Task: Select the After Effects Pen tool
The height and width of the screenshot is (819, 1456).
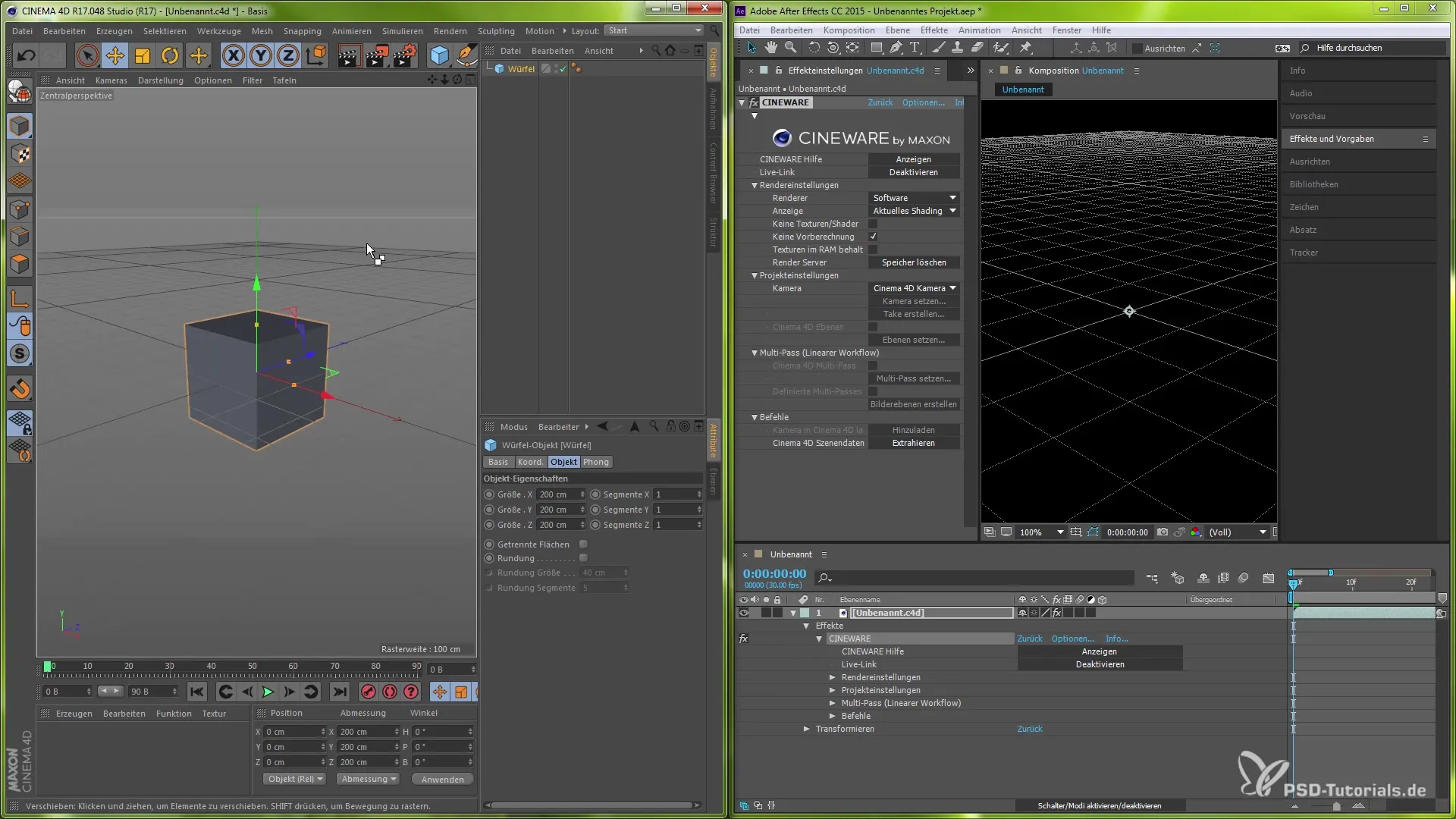Action: tap(896, 48)
